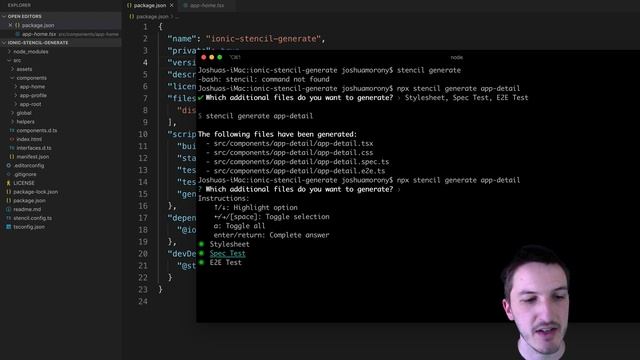Screen dimensions: 640x360
Task: Close package.json in the Open Editors list
Action: [10, 25]
